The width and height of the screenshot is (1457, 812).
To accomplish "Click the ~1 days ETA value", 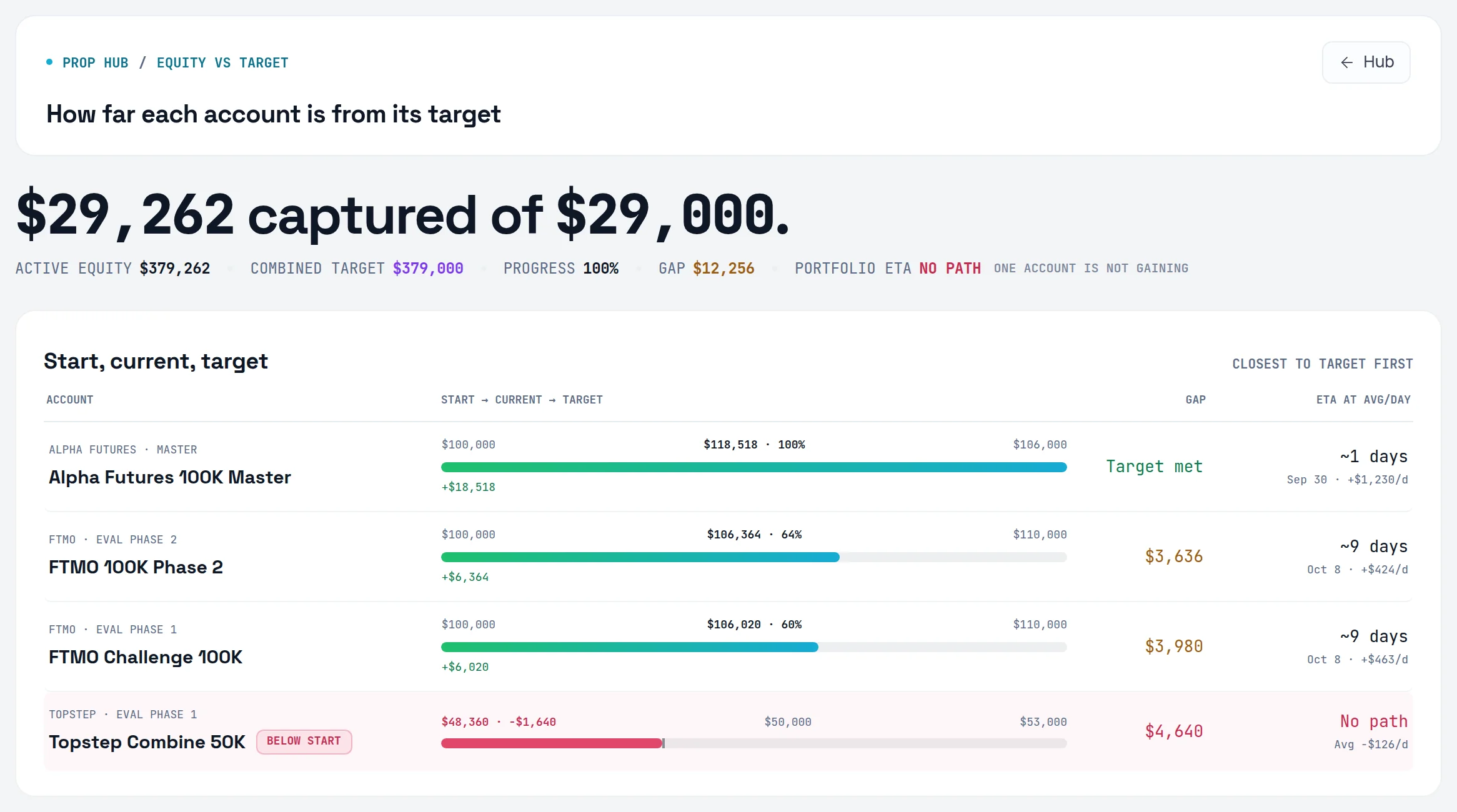I will (x=1373, y=457).
